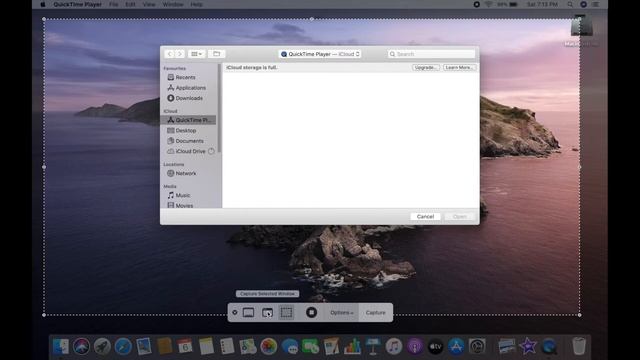This screenshot has height=360, width=640.
Task: Open App Store from the Dock
Action: coord(456,347)
